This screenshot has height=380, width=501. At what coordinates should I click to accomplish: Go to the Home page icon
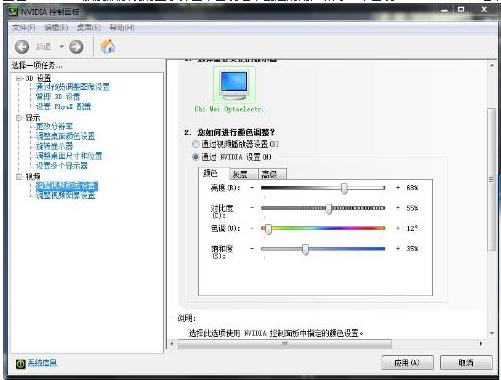(108, 46)
